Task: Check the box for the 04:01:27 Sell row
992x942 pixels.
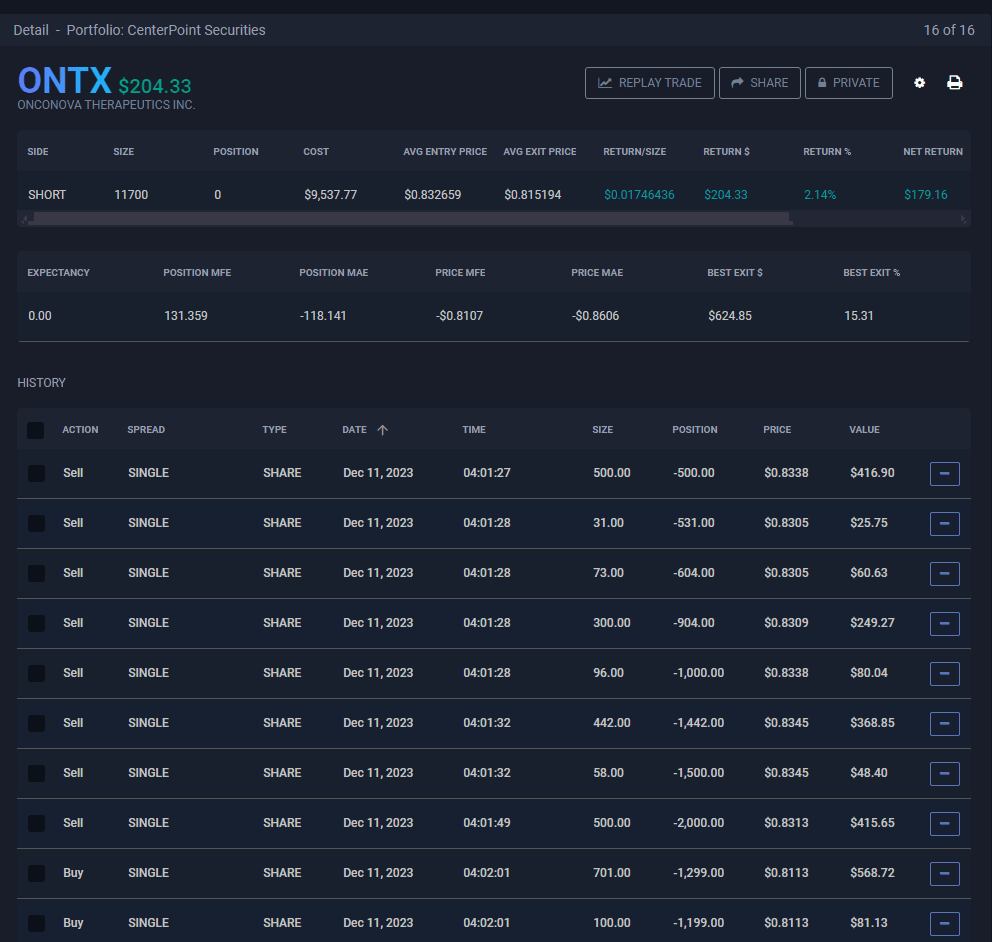Action: 36,473
